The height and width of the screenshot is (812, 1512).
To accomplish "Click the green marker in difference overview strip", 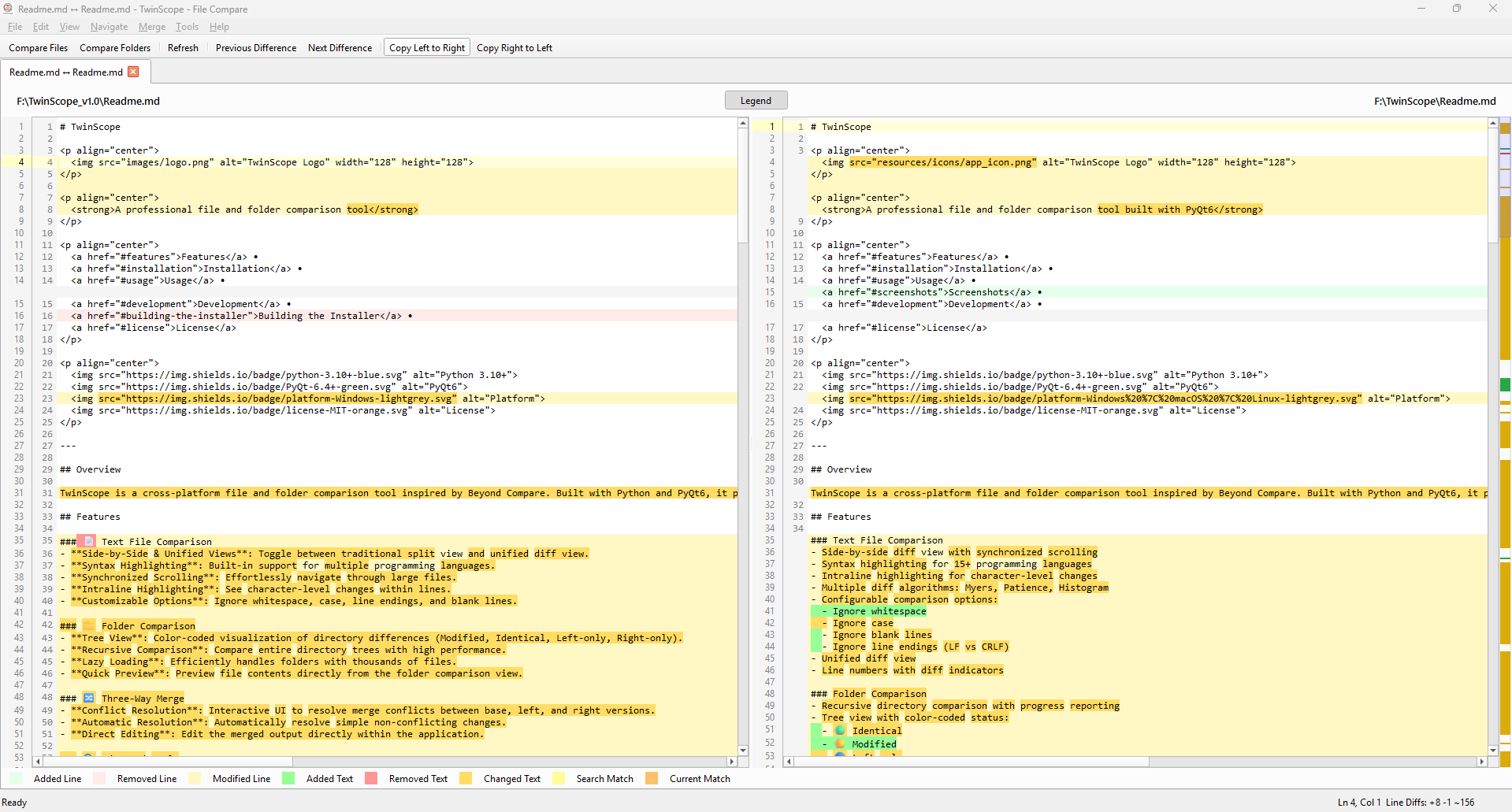I will 1505,384.
